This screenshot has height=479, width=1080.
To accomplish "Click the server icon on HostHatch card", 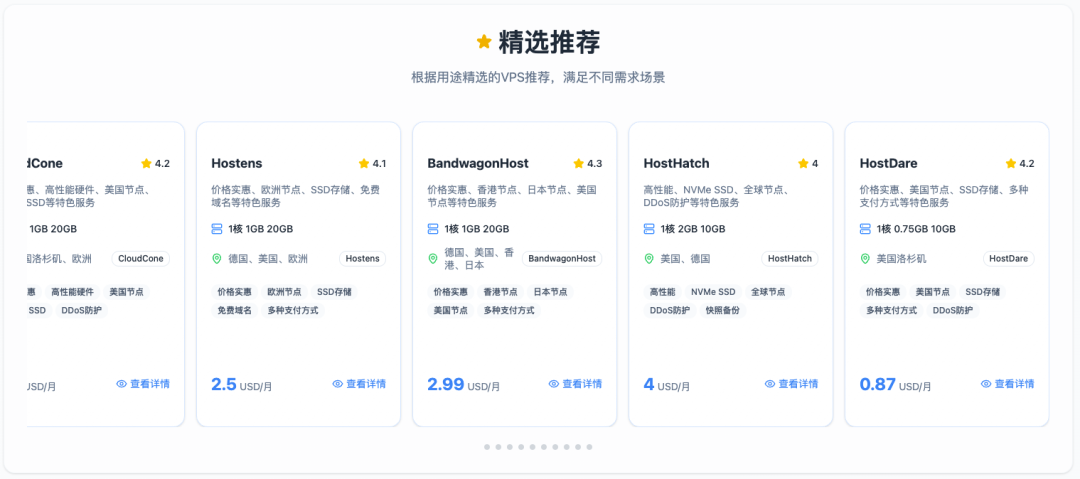I will click(x=649, y=228).
